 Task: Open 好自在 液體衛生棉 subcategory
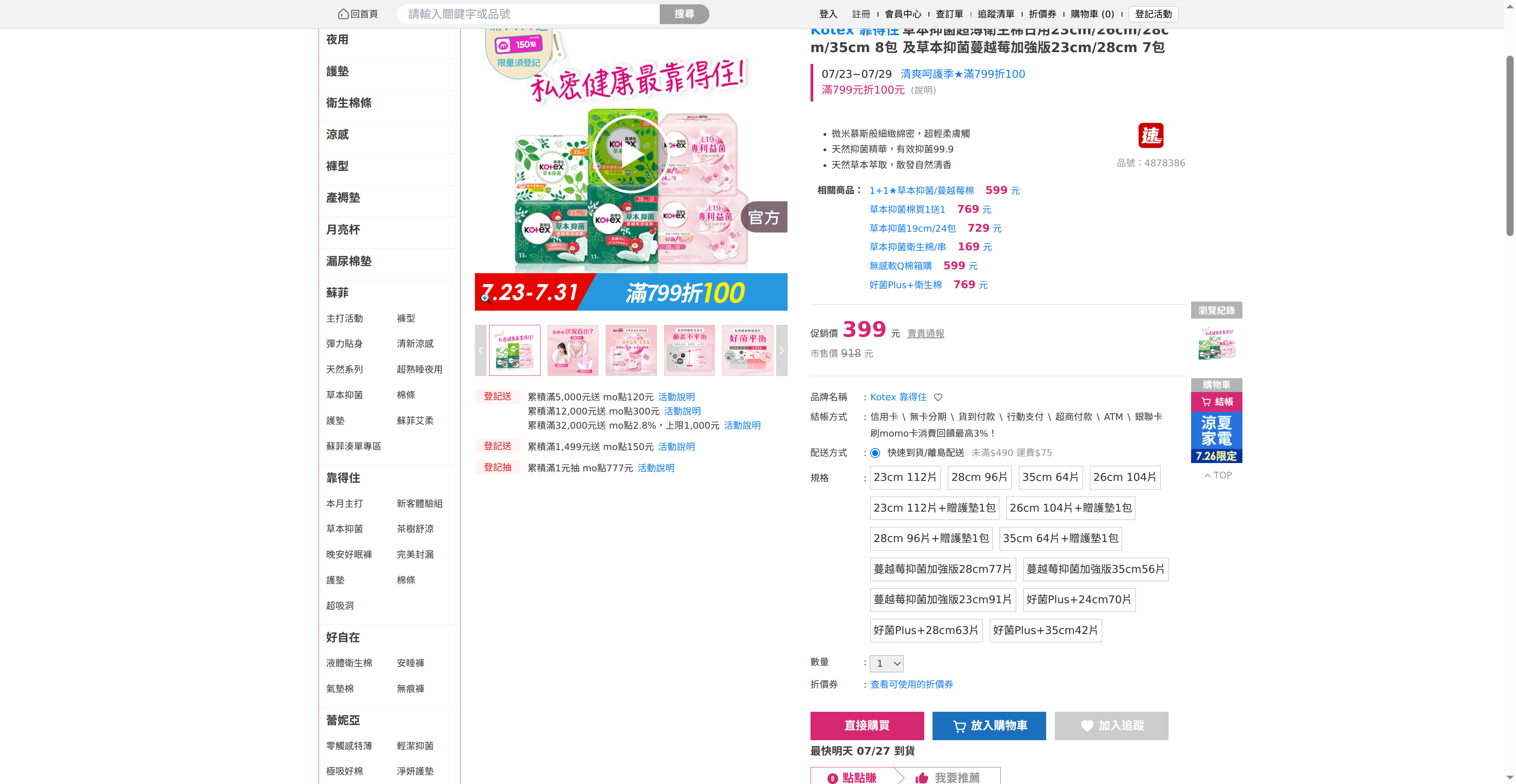coord(349,663)
